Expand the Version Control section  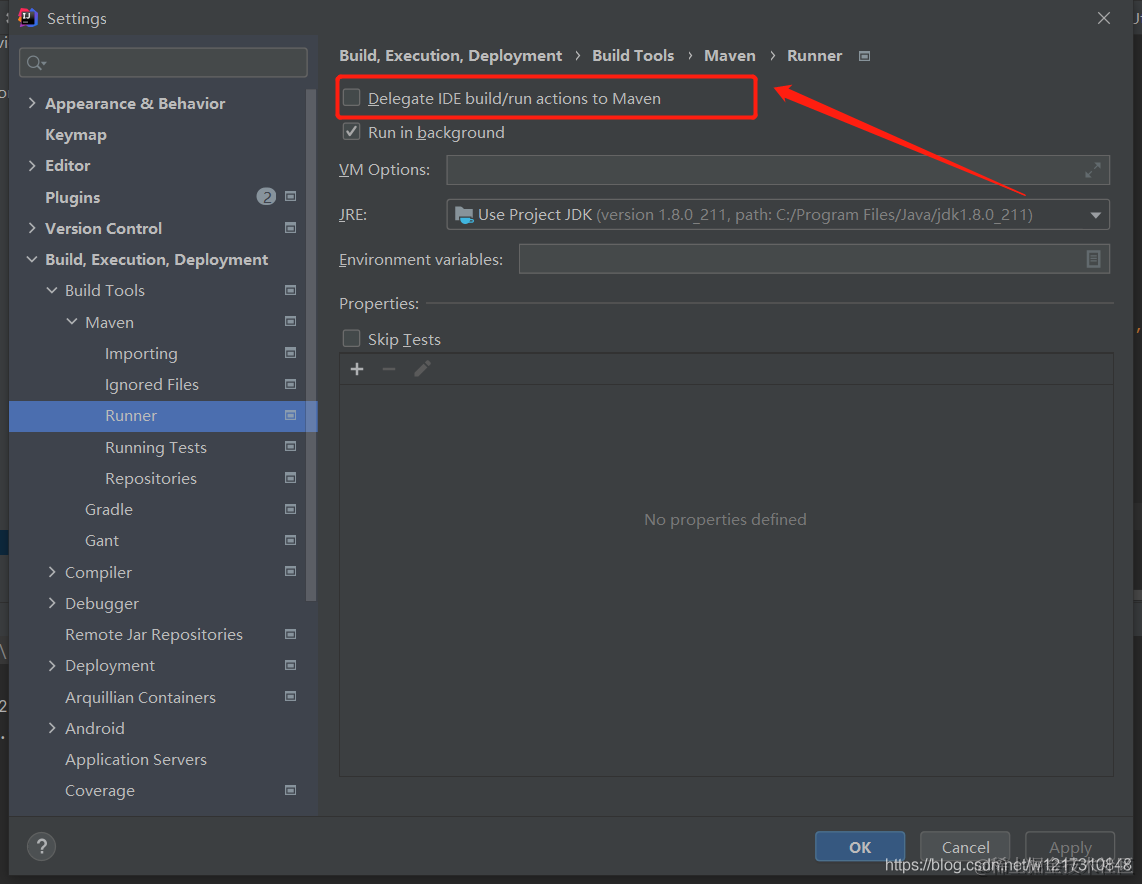[32, 228]
